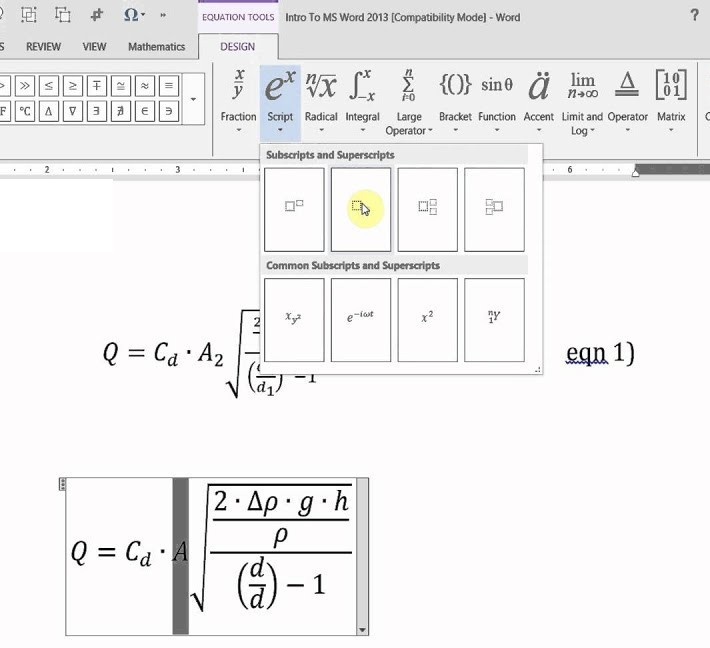
Task: Choose the Subscript-Superscript template
Action: pyautogui.click(x=427, y=208)
